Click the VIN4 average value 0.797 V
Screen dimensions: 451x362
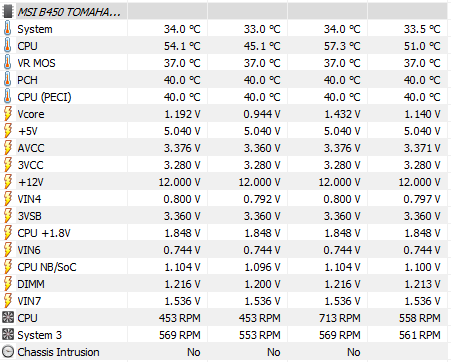[x=422, y=199]
